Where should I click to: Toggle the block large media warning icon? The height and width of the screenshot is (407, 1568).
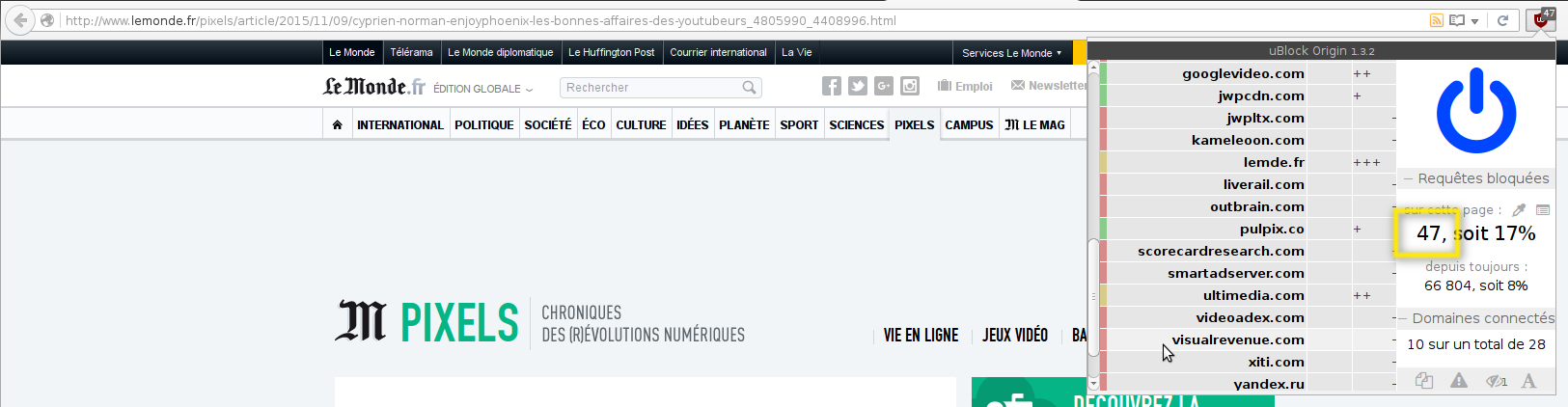1459,381
